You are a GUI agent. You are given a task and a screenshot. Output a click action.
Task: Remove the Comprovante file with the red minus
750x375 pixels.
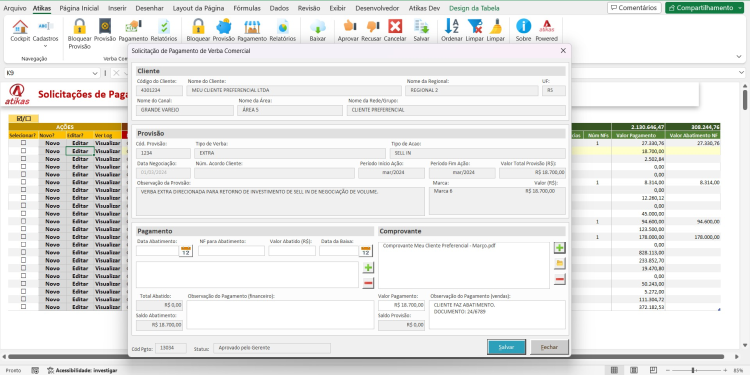(560, 279)
